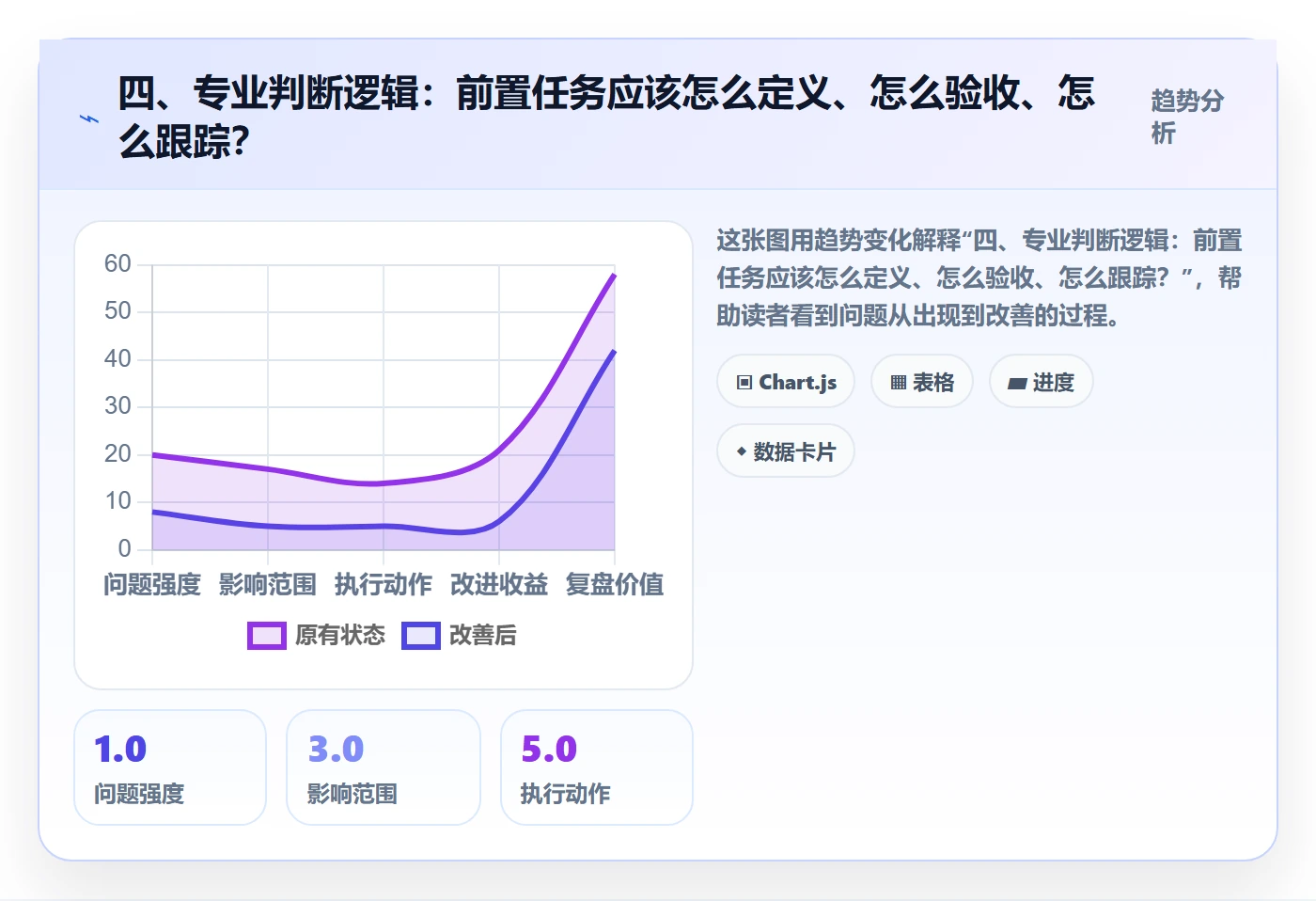Viewport: 1316px width, 901px height.
Task: Click the y-axis value 30
Action: pos(117,406)
